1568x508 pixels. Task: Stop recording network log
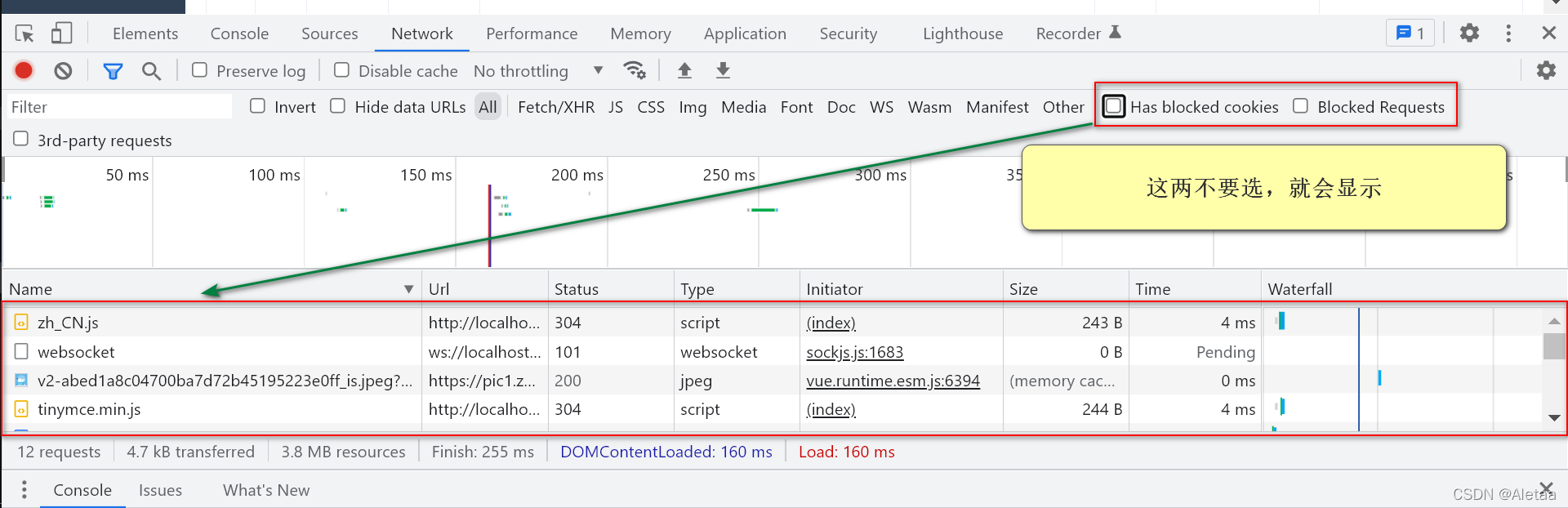tap(24, 71)
